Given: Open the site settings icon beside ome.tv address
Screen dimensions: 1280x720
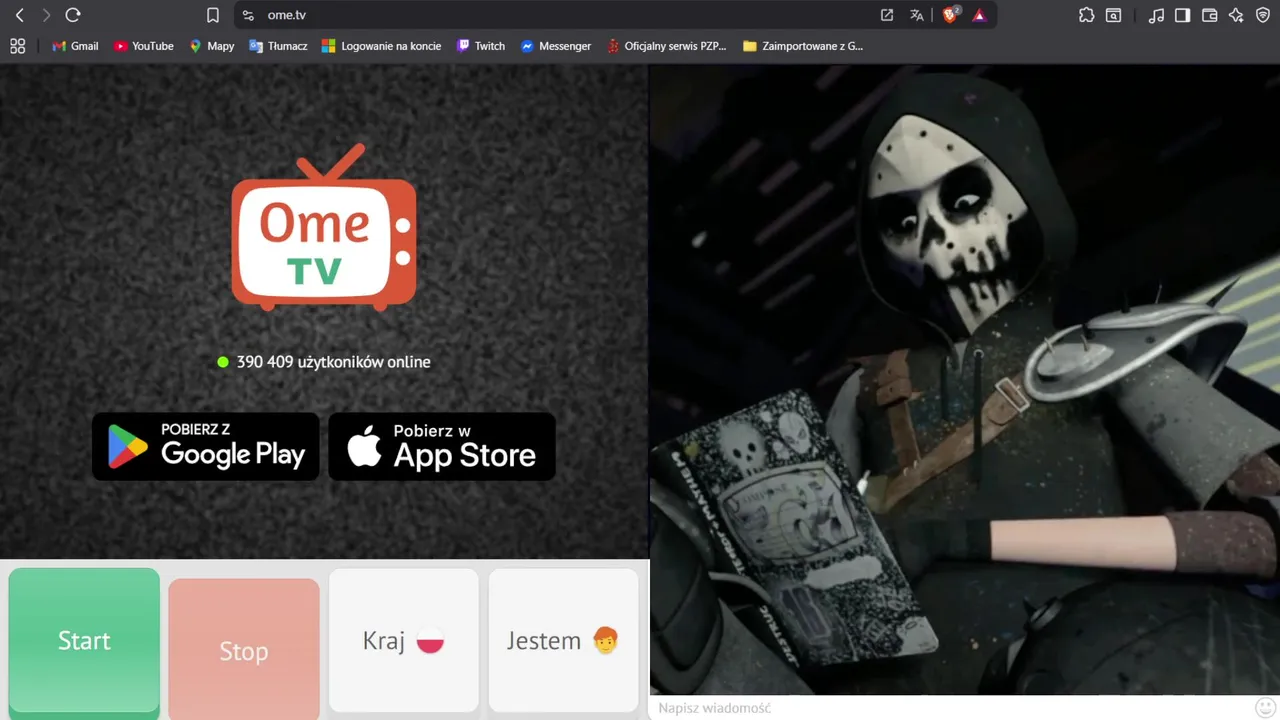Looking at the screenshot, I should 249,15.
